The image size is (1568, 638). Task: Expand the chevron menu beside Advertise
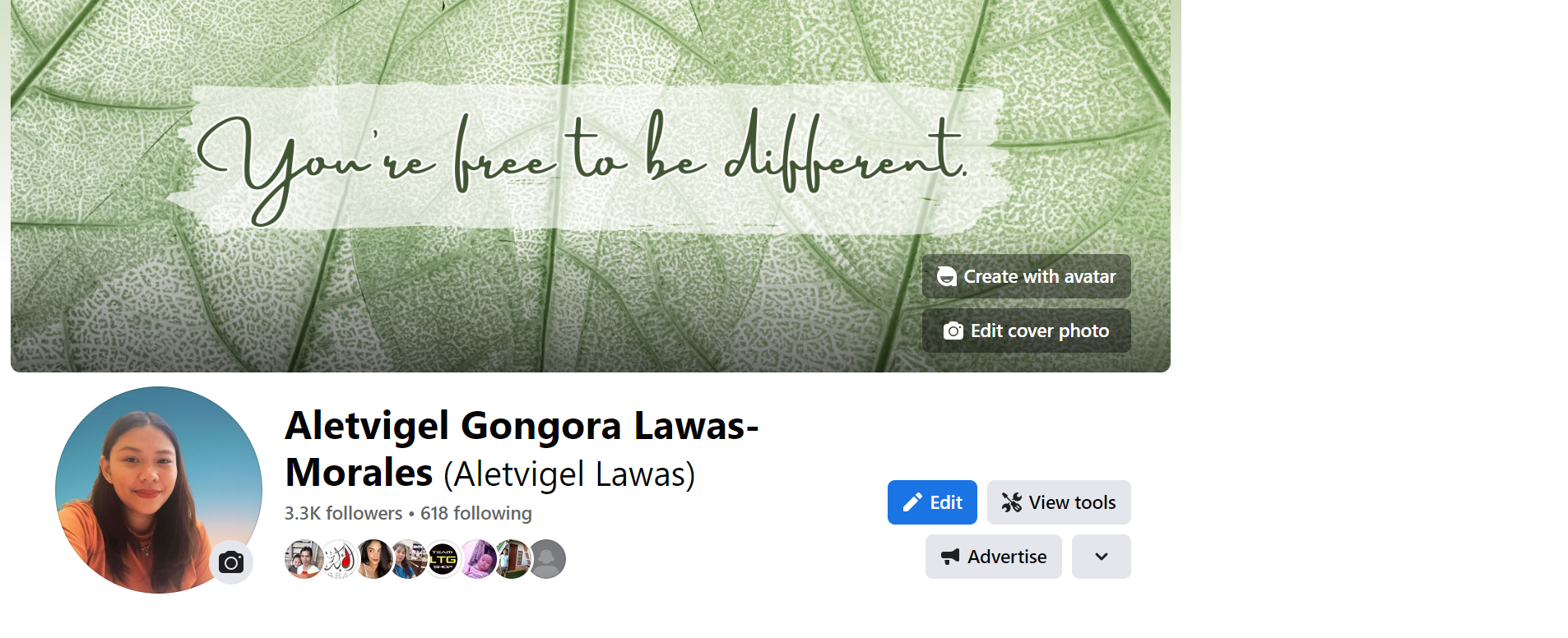pyautogui.click(x=1102, y=557)
